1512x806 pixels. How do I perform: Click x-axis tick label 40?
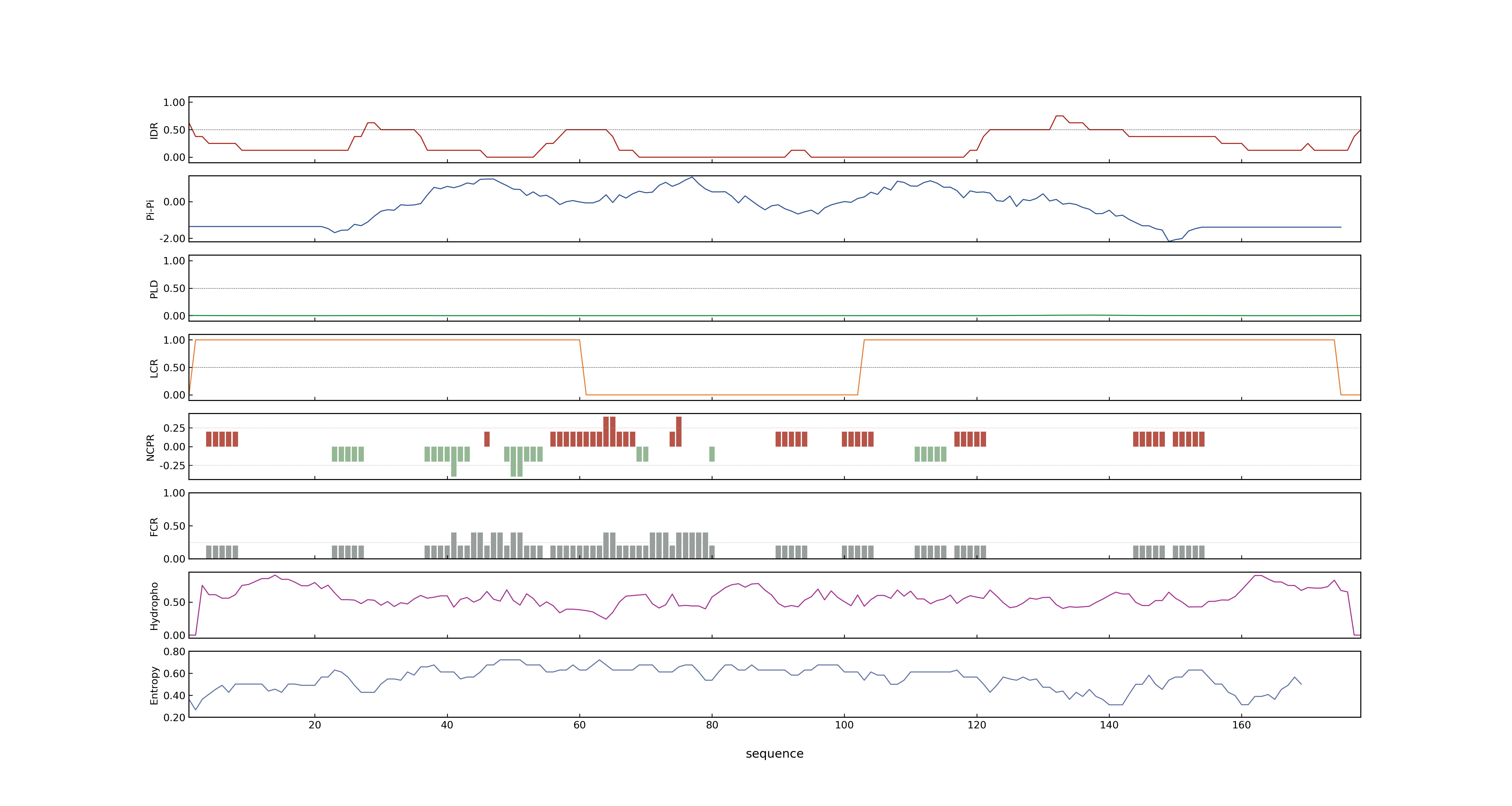pos(447,725)
